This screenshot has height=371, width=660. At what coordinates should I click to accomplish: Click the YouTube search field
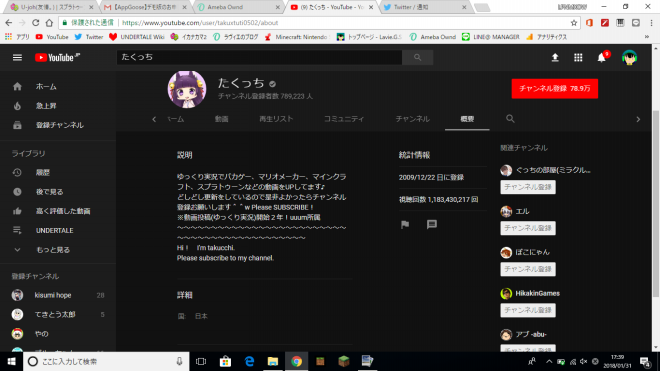click(x=259, y=57)
